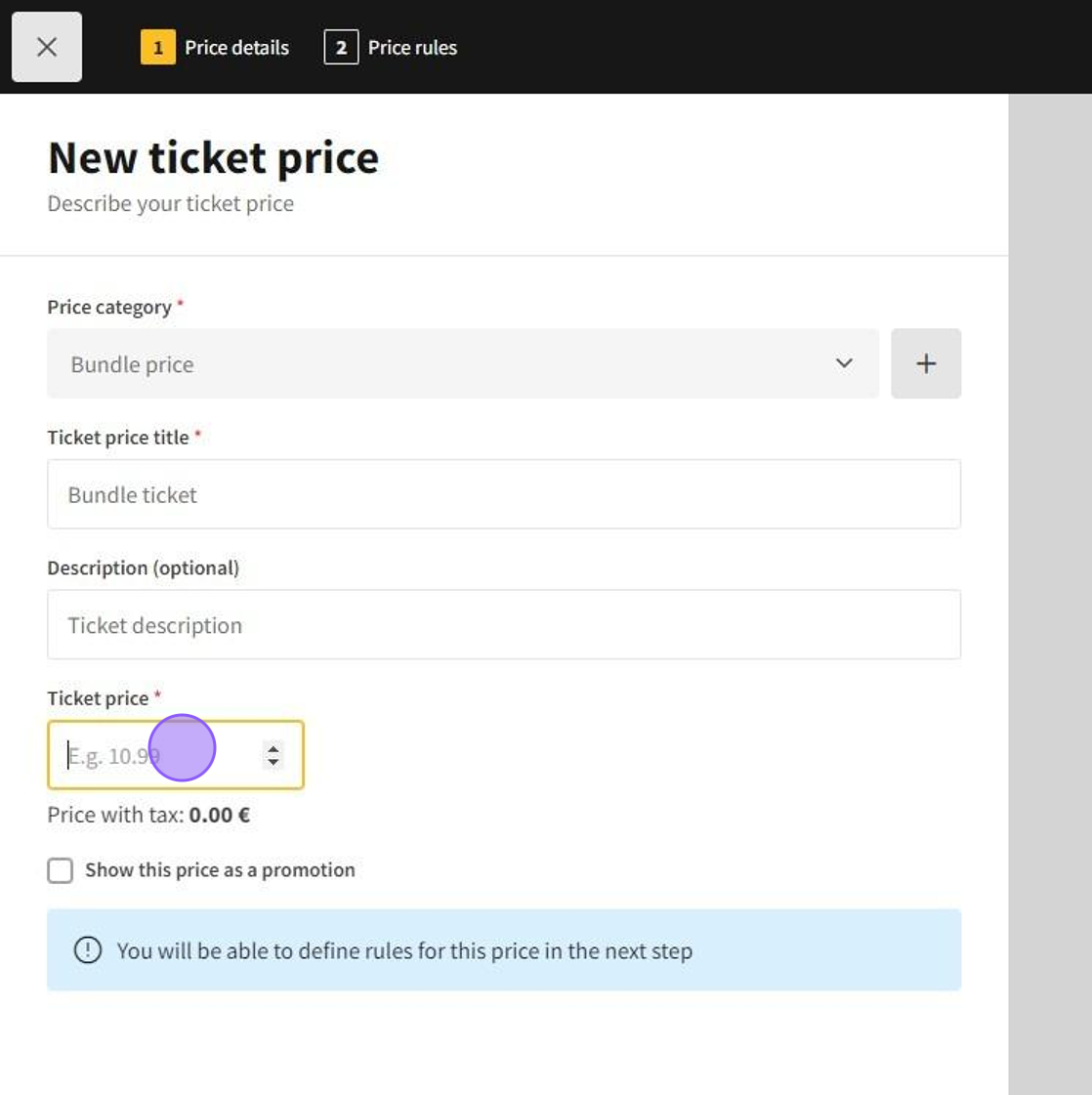Decrease ticket price with the down arrow

tap(273, 761)
